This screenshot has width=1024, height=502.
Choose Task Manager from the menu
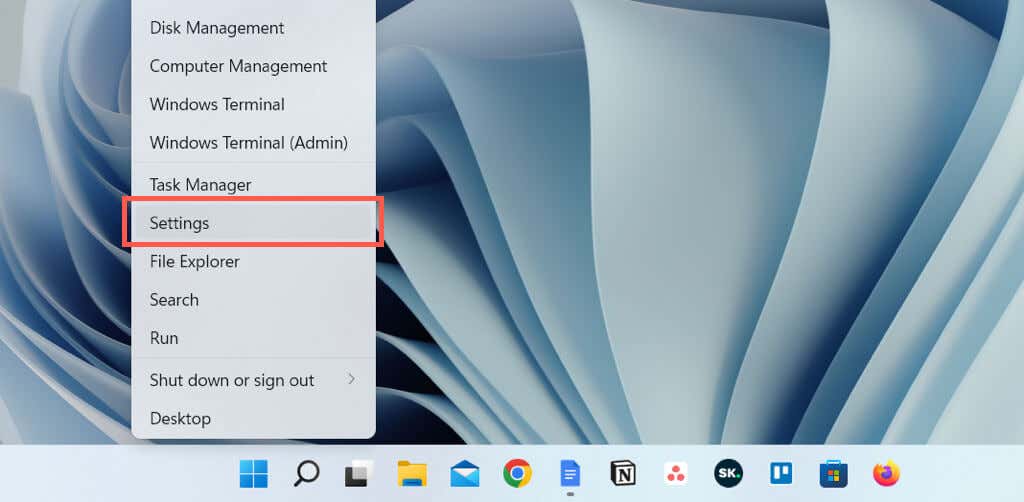[x=253, y=185]
